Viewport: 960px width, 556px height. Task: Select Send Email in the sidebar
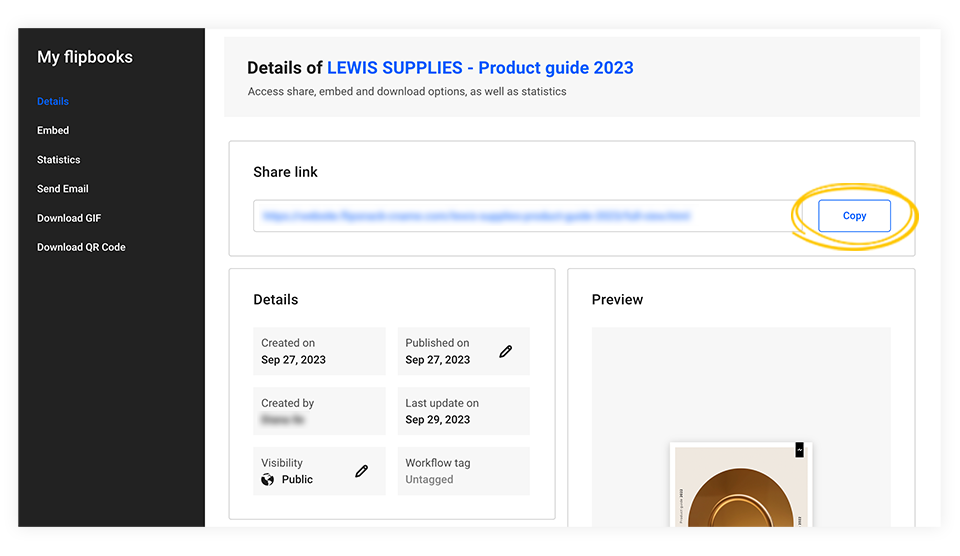pyautogui.click(x=63, y=189)
